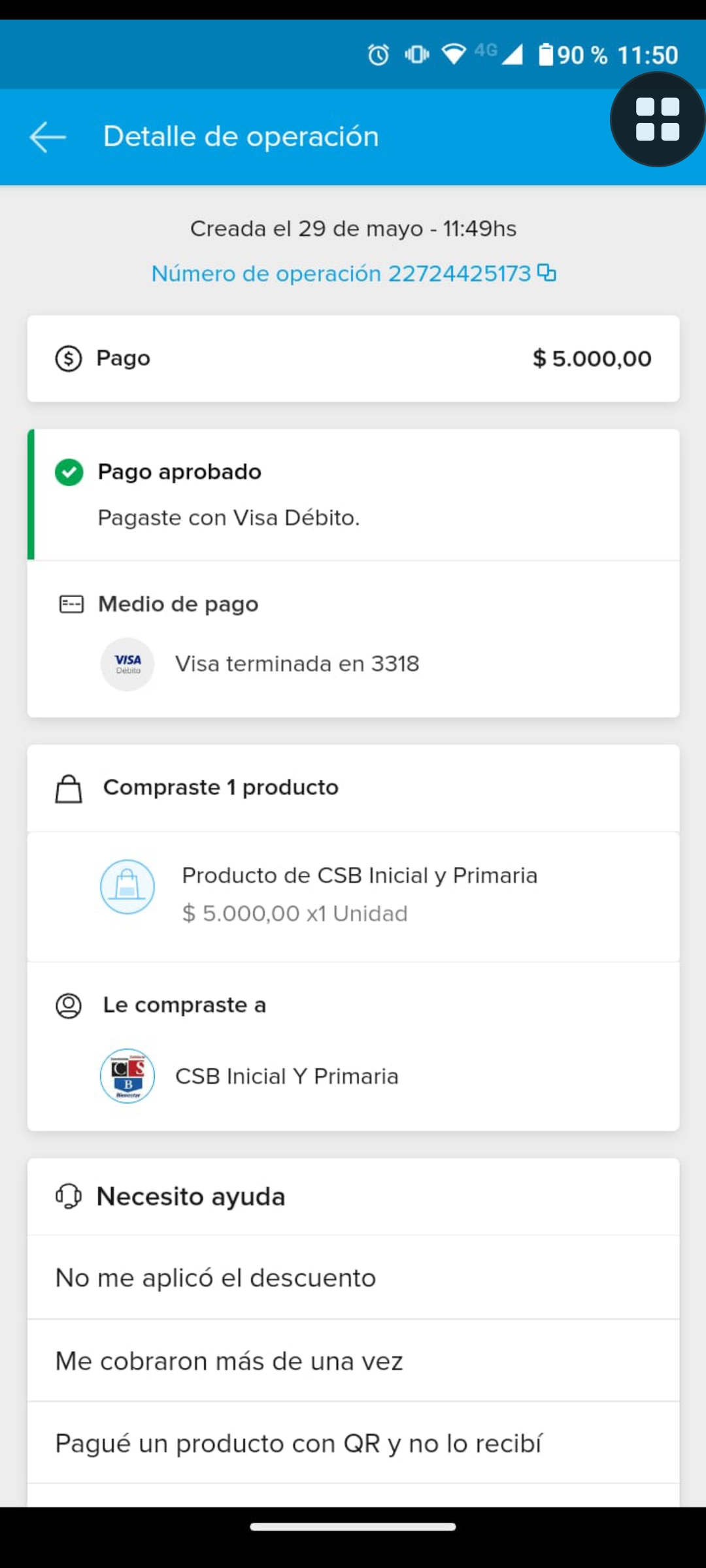The image size is (706, 1568).
Task: Tap the dollar coin icon beside Pago
Action: point(69,359)
